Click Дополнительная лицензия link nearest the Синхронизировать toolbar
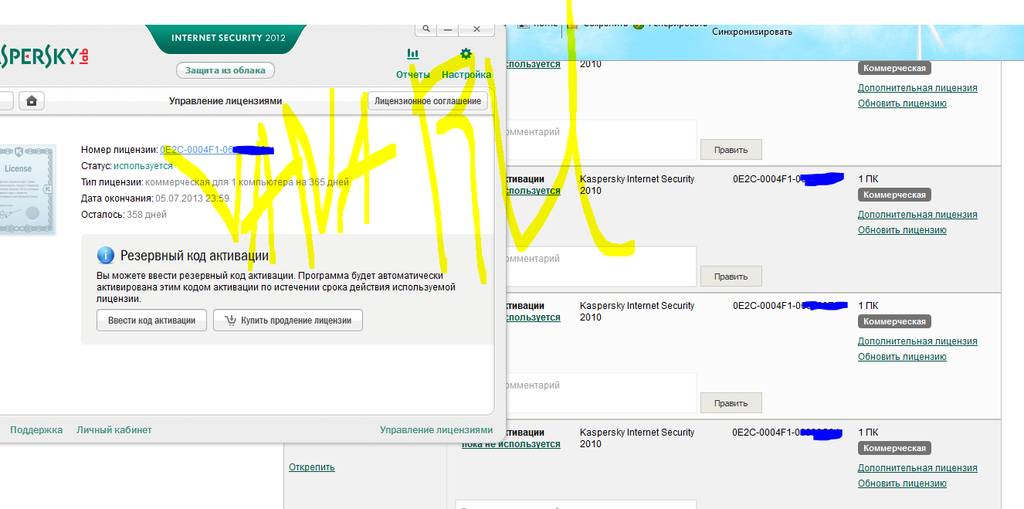The height and width of the screenshot is (509, 1024). pos(918,88)
